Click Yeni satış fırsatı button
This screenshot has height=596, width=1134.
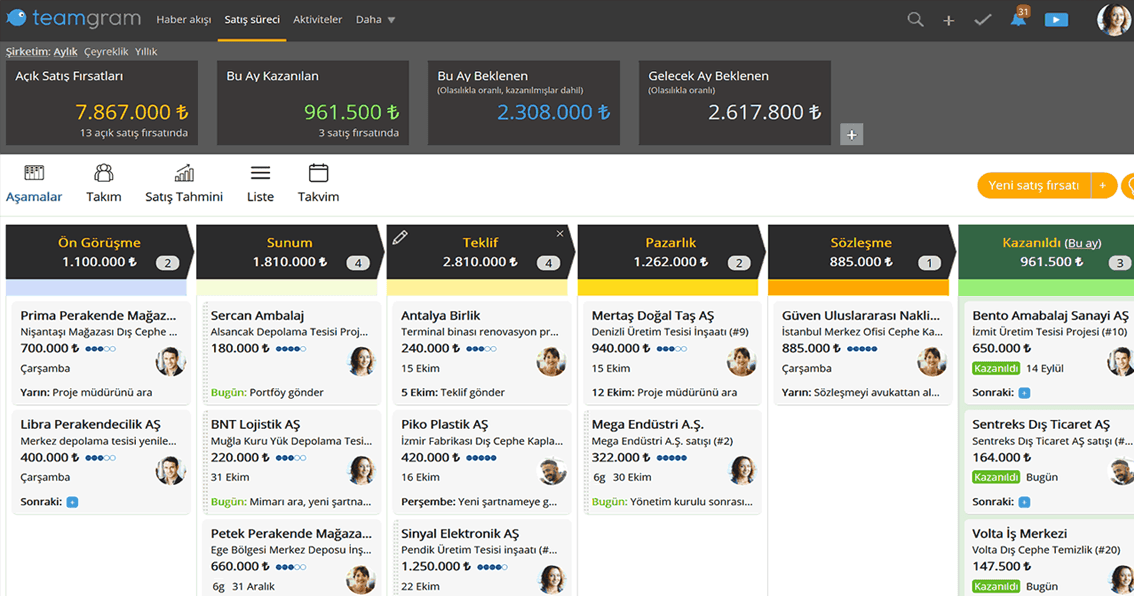click(x=1033, y=185)
